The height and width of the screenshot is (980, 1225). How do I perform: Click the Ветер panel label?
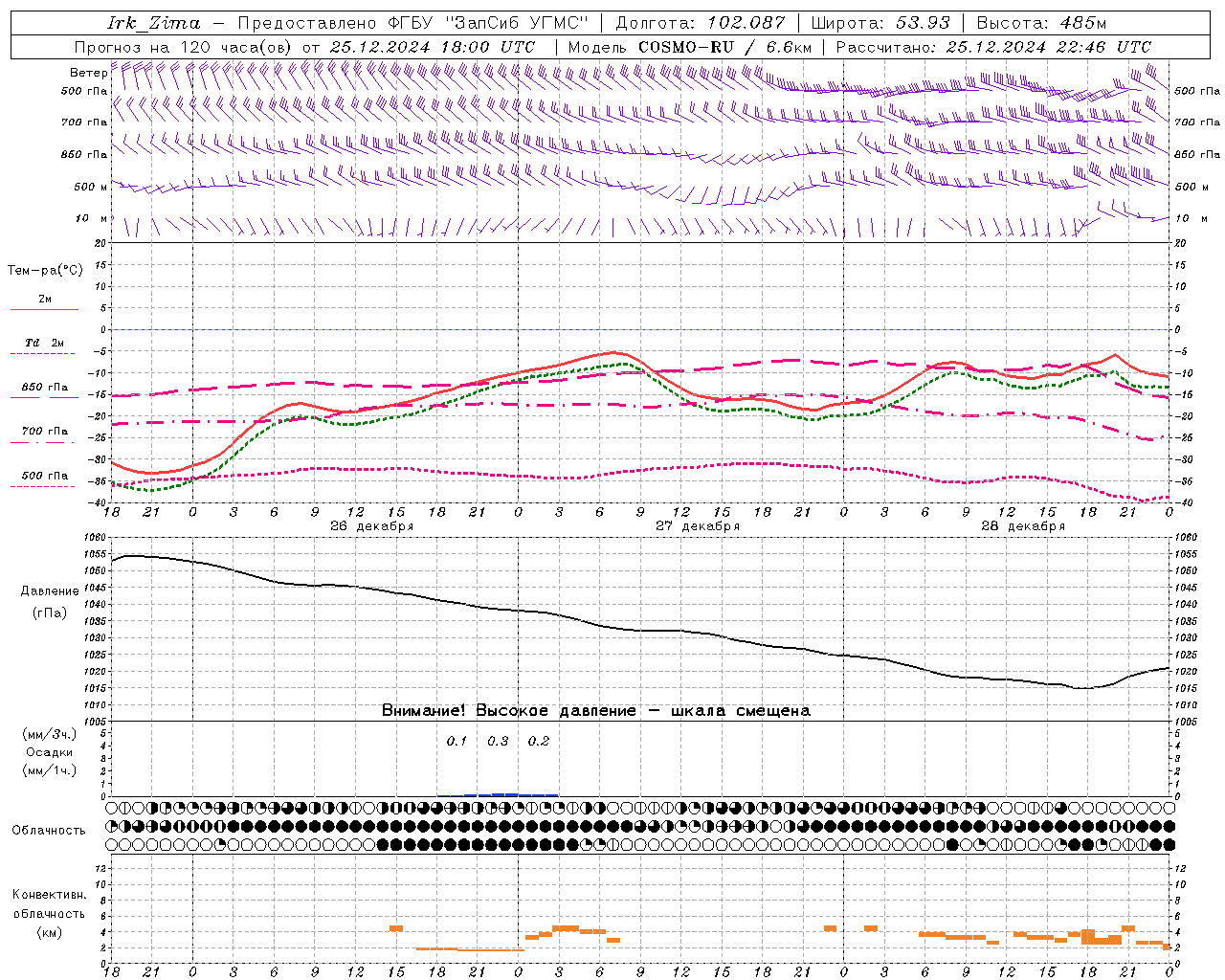(x=88, y=73)
